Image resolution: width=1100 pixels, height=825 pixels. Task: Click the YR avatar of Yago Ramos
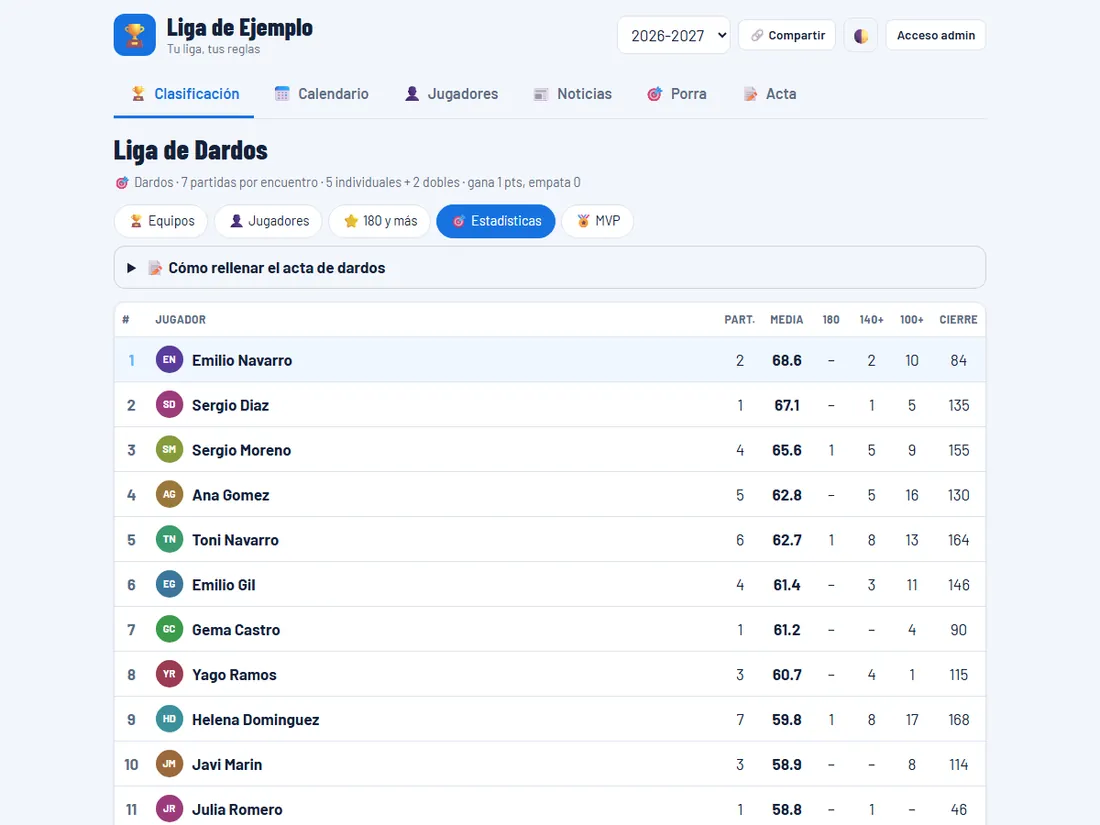coord(169,674)
